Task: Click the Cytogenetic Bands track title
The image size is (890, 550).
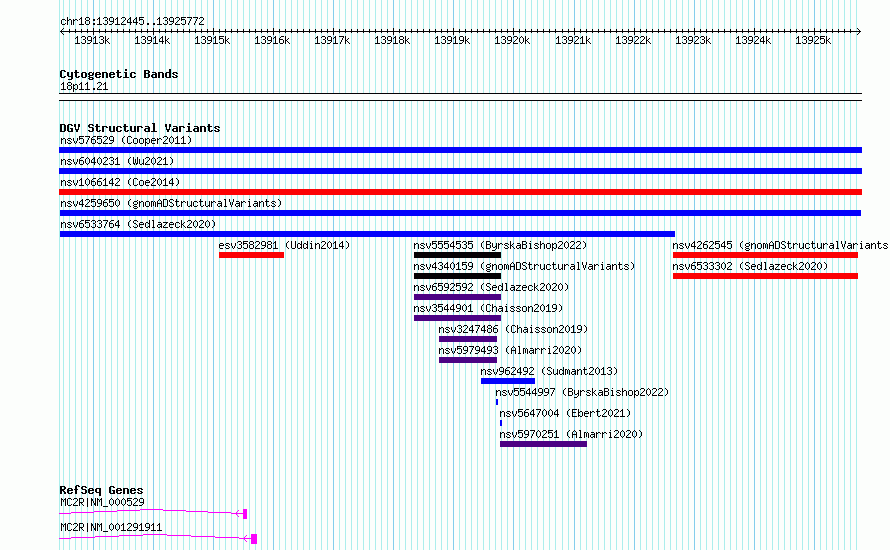Action: [119, 74]
